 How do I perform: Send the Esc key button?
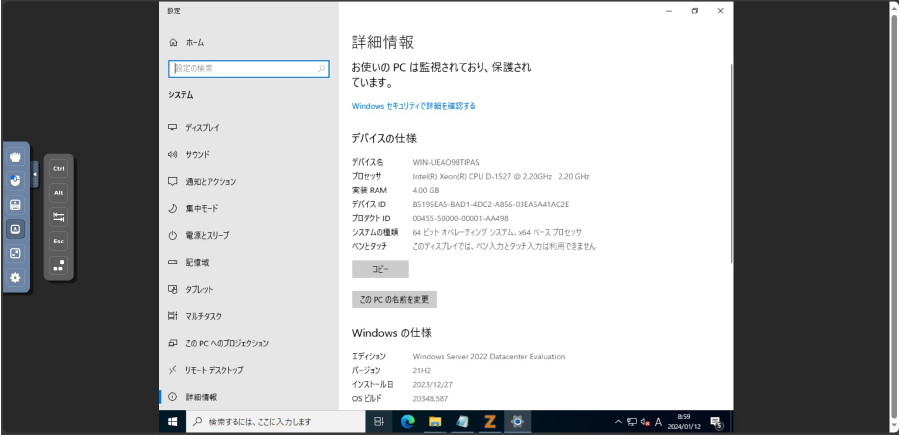59,241
